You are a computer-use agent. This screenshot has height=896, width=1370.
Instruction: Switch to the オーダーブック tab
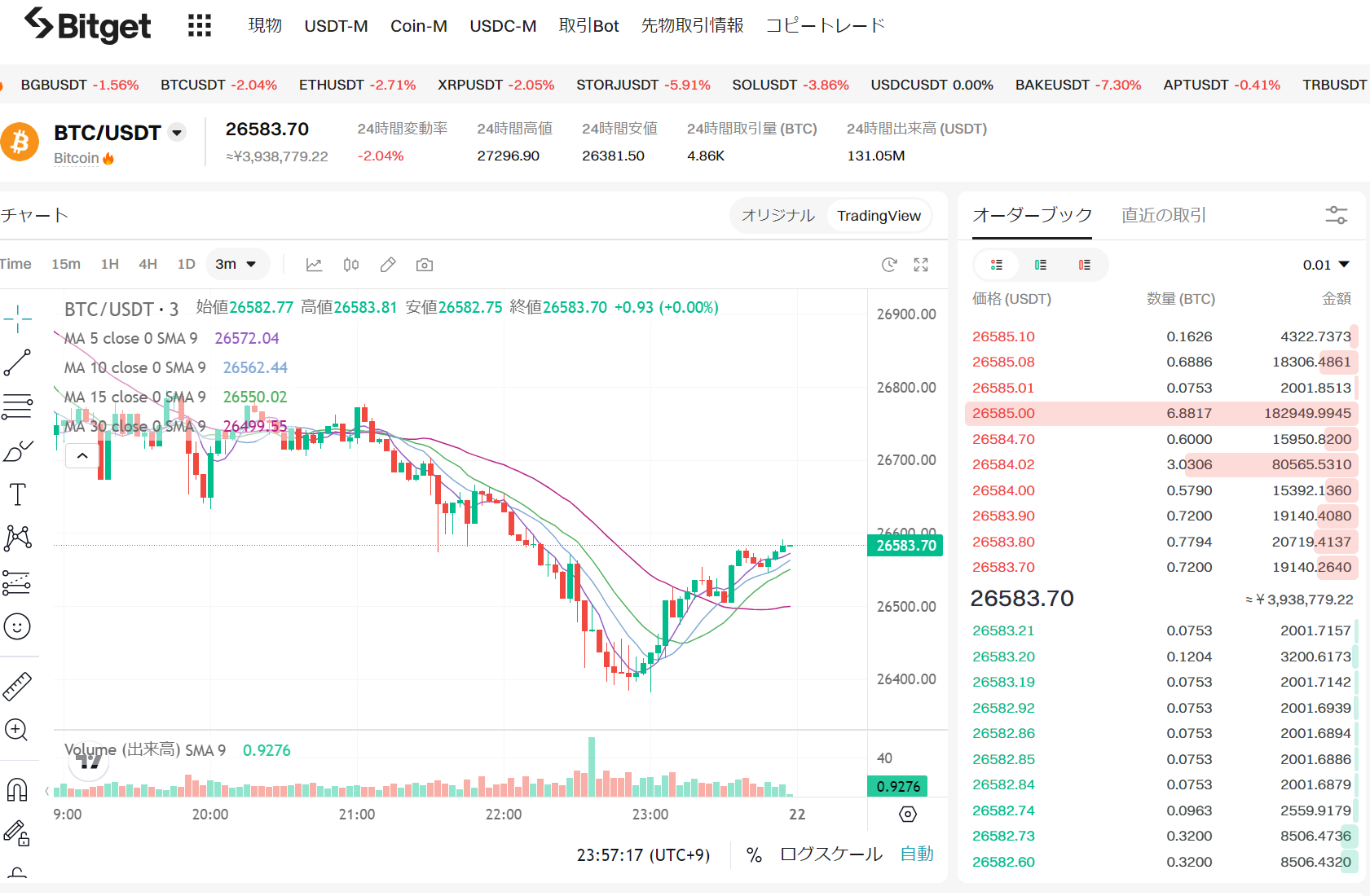1032,215
